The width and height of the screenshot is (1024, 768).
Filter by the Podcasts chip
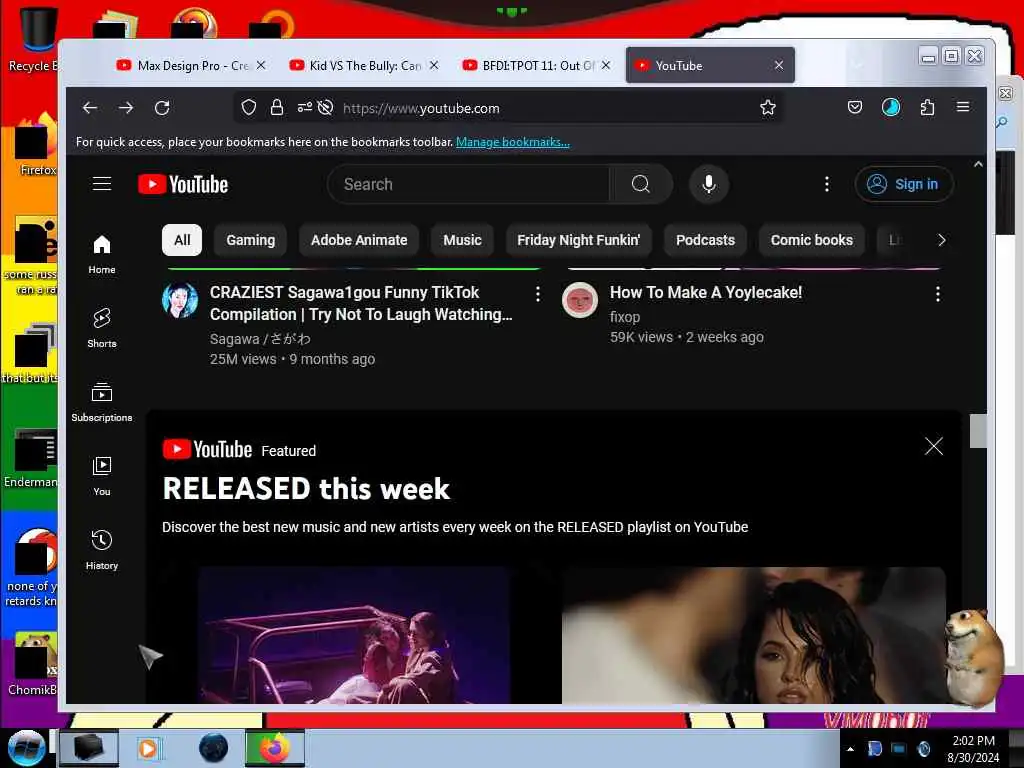point(705,240)
